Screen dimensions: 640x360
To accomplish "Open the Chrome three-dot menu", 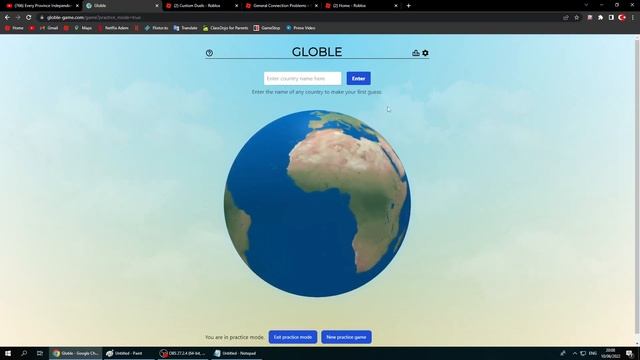I will pyautogui.click(x=633, y=18).
